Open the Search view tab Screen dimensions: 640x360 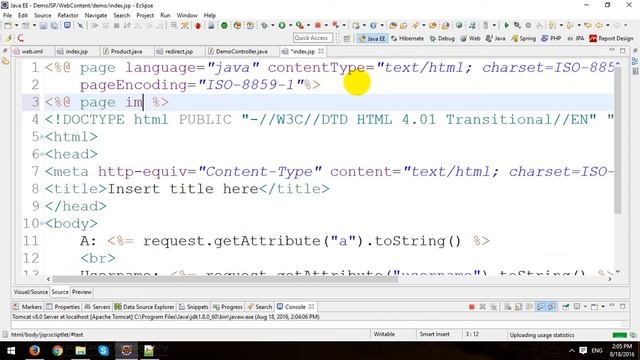point(260,307)
